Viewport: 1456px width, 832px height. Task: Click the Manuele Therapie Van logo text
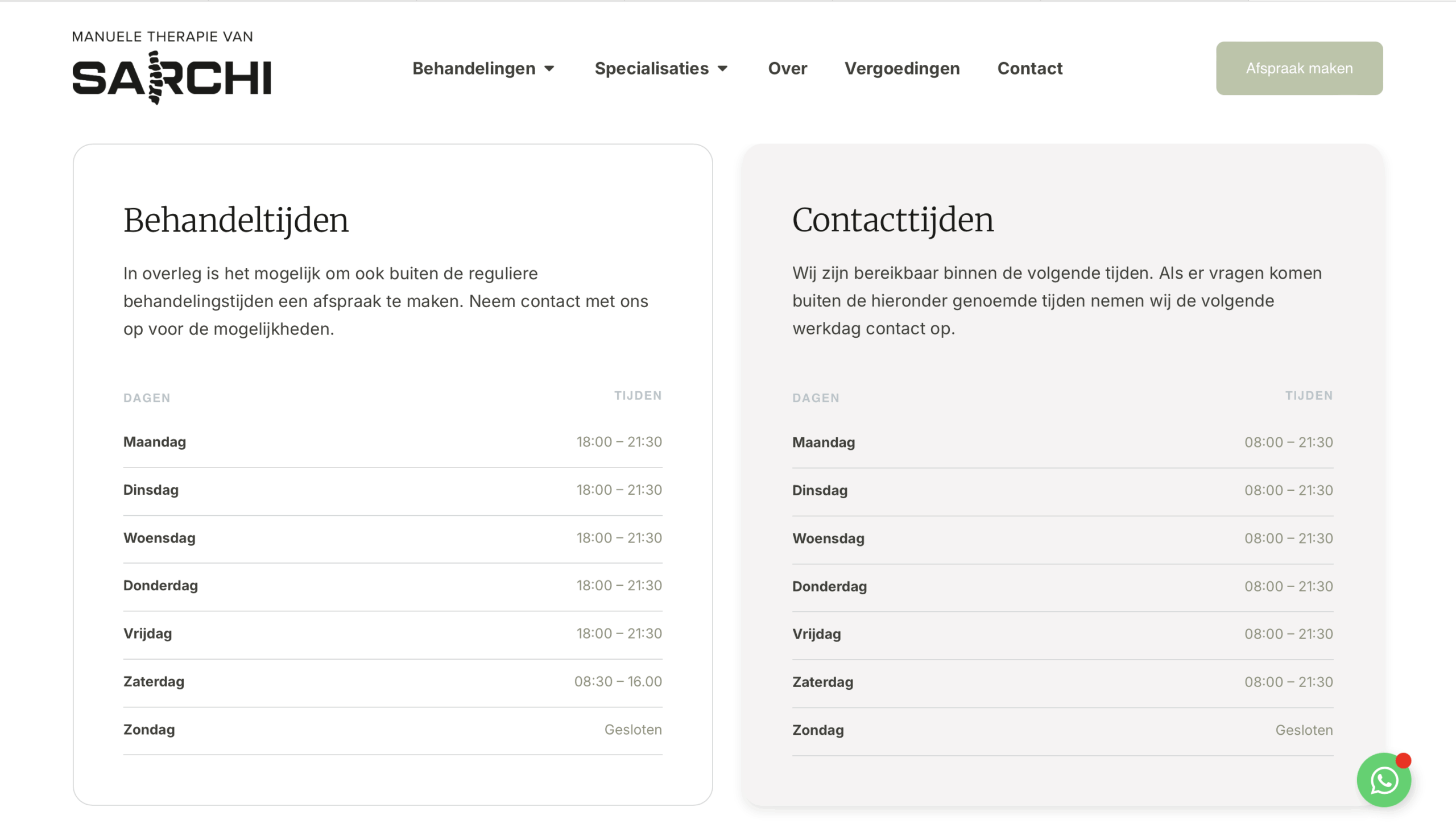pyautogui.click(x=162, y=36)
